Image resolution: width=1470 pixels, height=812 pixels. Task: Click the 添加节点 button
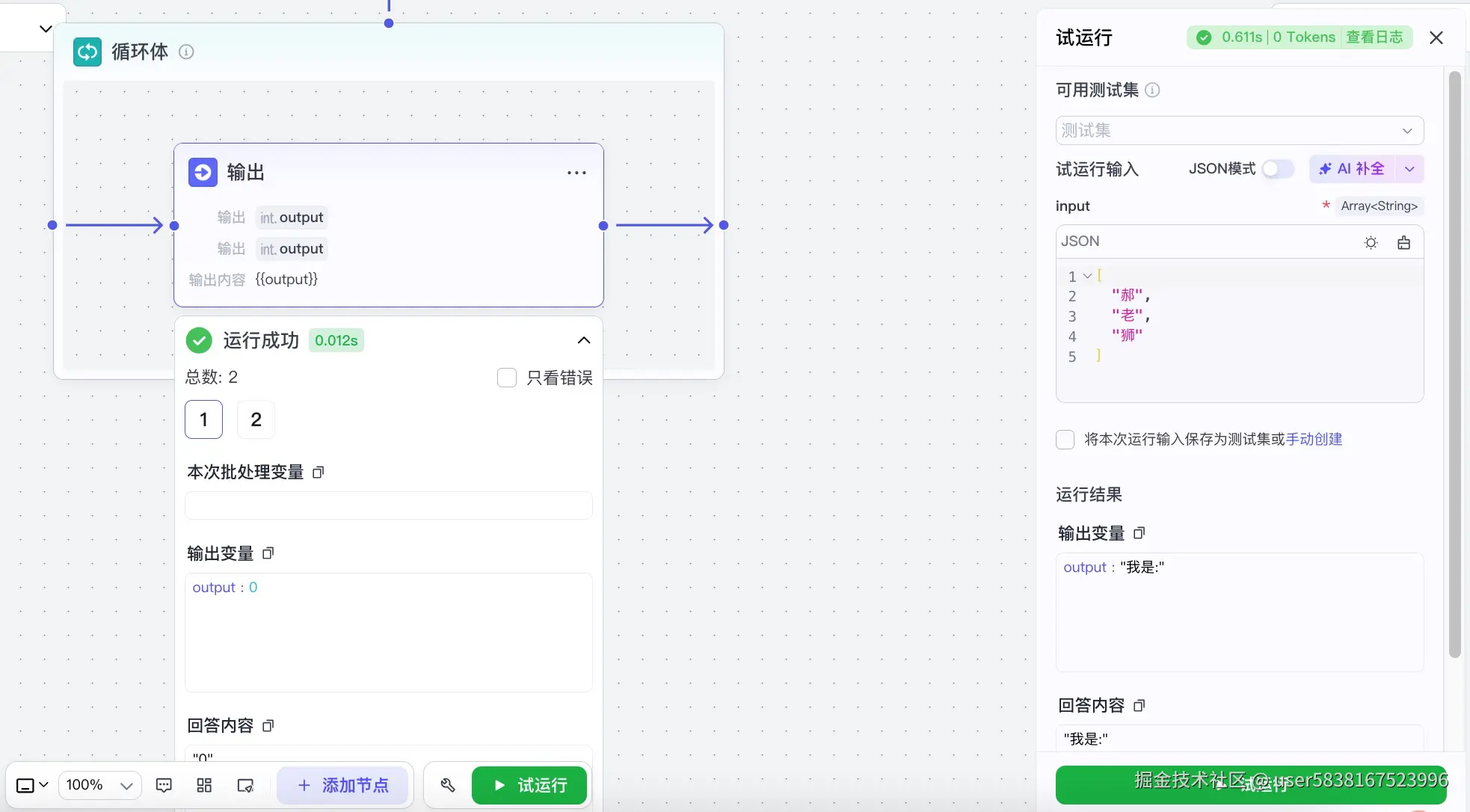pyautogui.click(x=343, y=785)
